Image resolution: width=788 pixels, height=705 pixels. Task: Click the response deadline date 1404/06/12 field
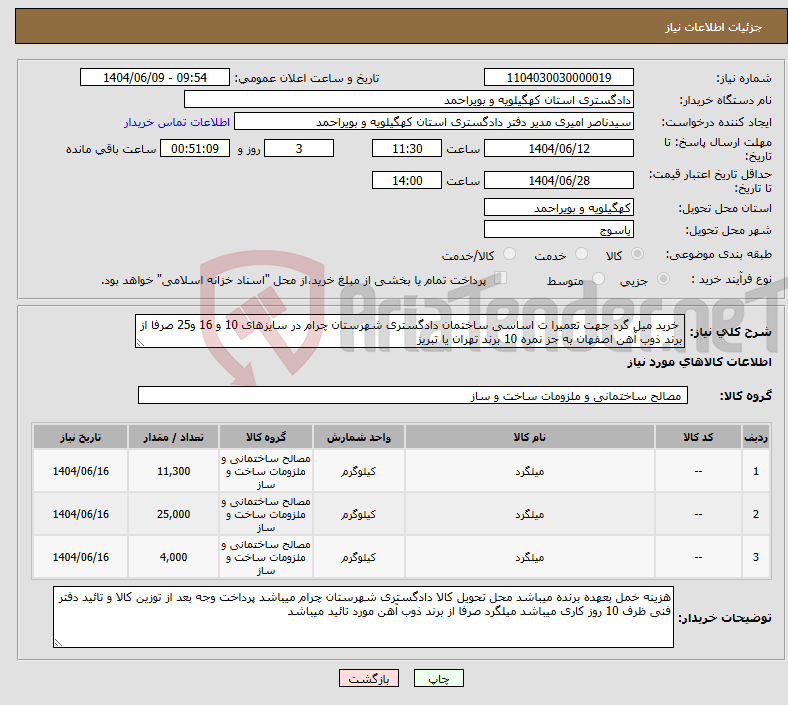pyautogui.click(x=558, y=149)
